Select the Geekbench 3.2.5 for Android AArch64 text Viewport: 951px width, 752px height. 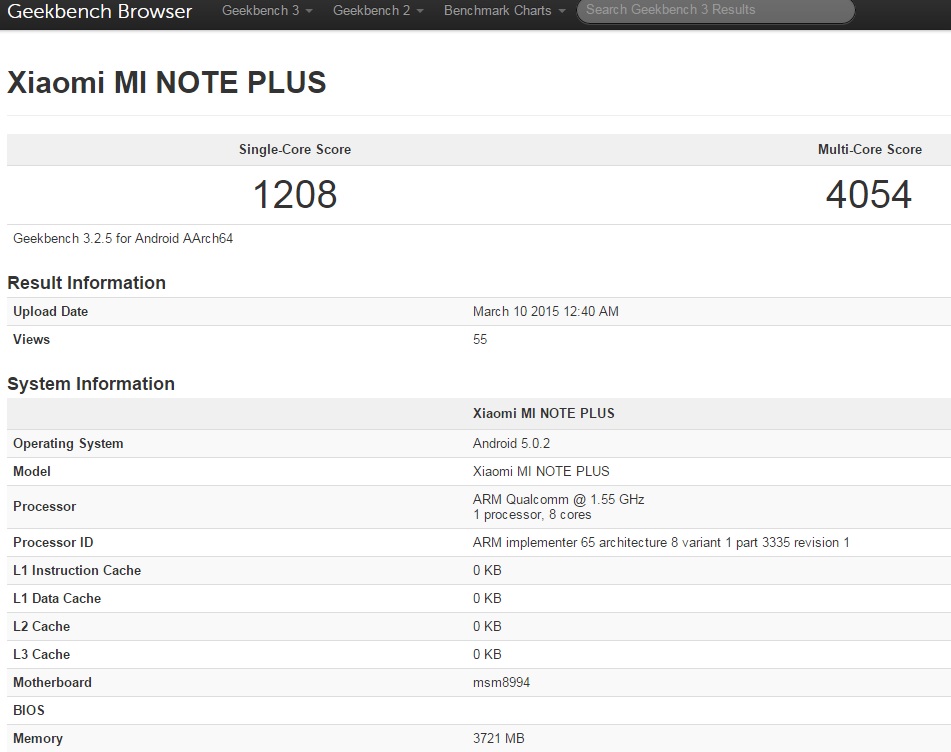123,238
